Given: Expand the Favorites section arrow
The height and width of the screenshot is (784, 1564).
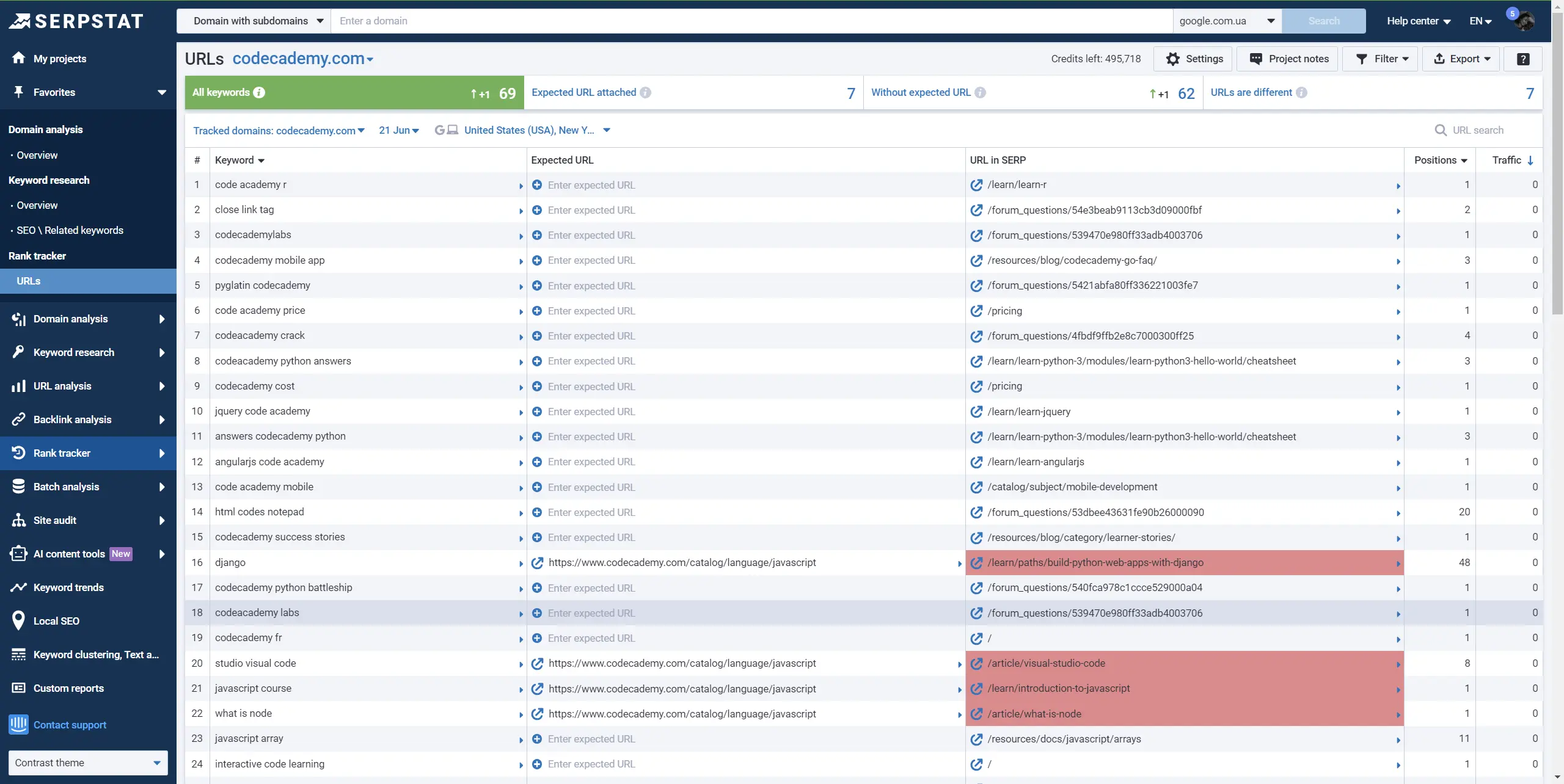Looking at the screenshot, I should [162, 92].
